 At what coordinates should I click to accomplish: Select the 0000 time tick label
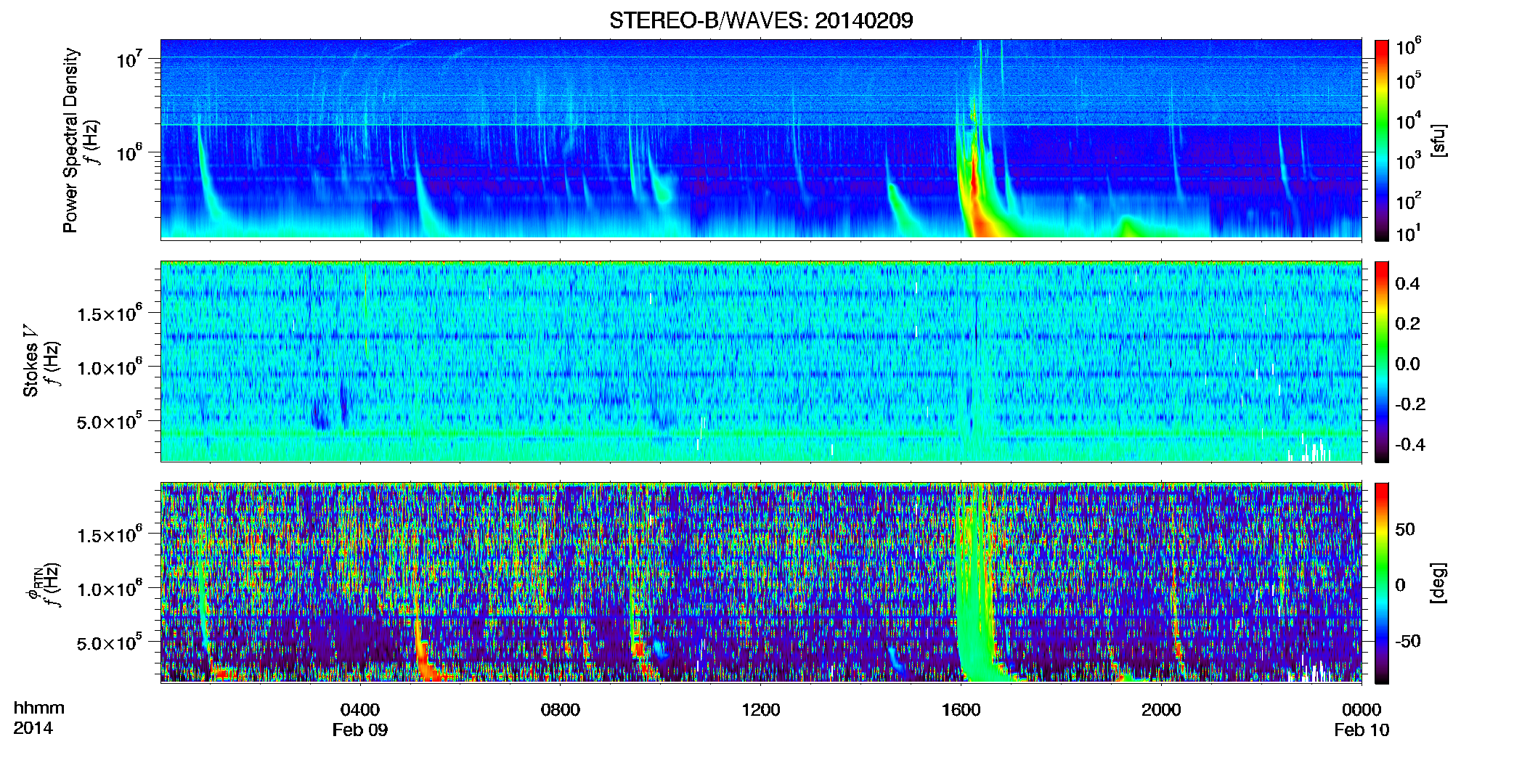tap(1362, 709)
